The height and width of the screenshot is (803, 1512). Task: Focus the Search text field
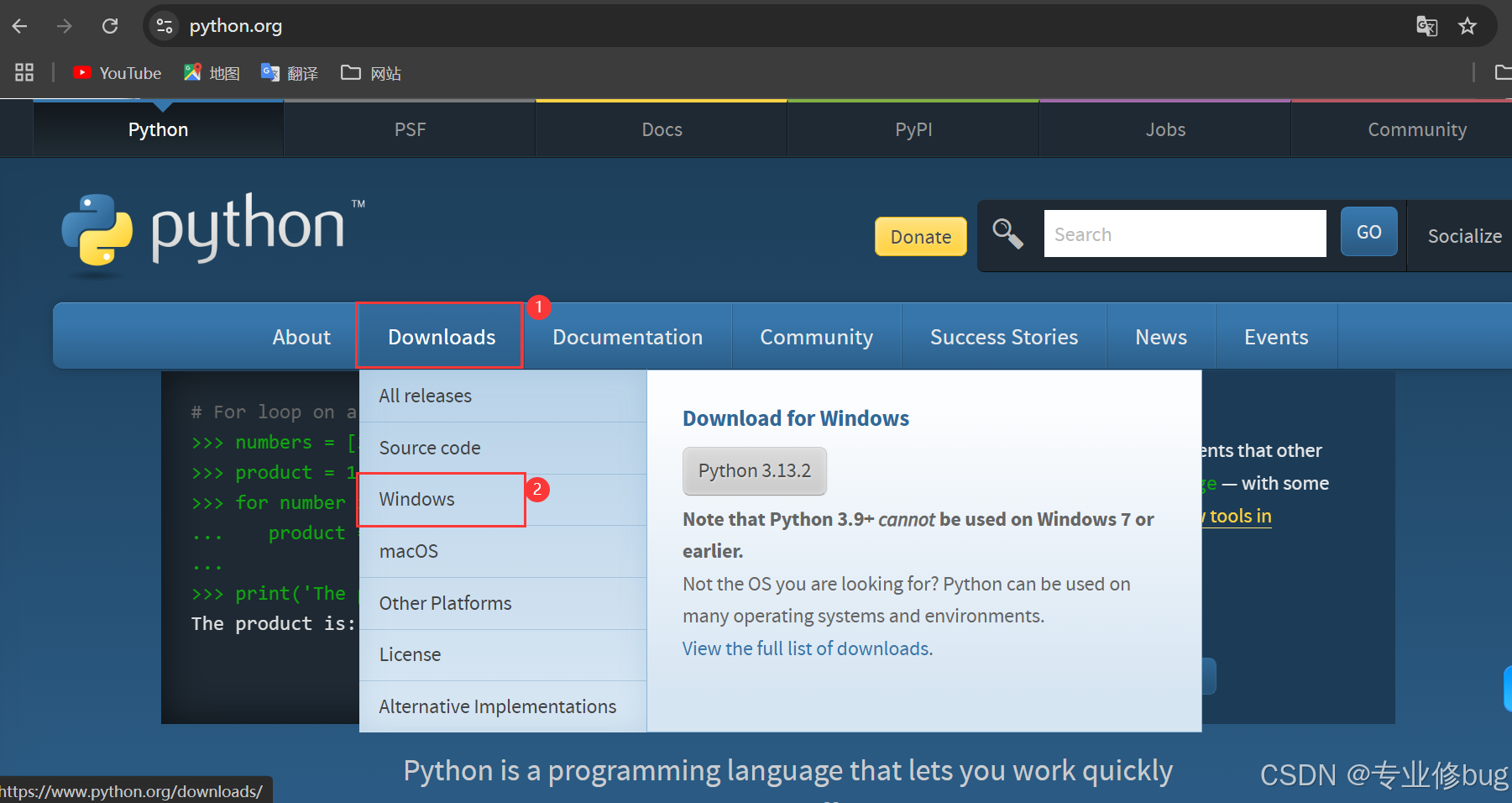point(1185,234)
